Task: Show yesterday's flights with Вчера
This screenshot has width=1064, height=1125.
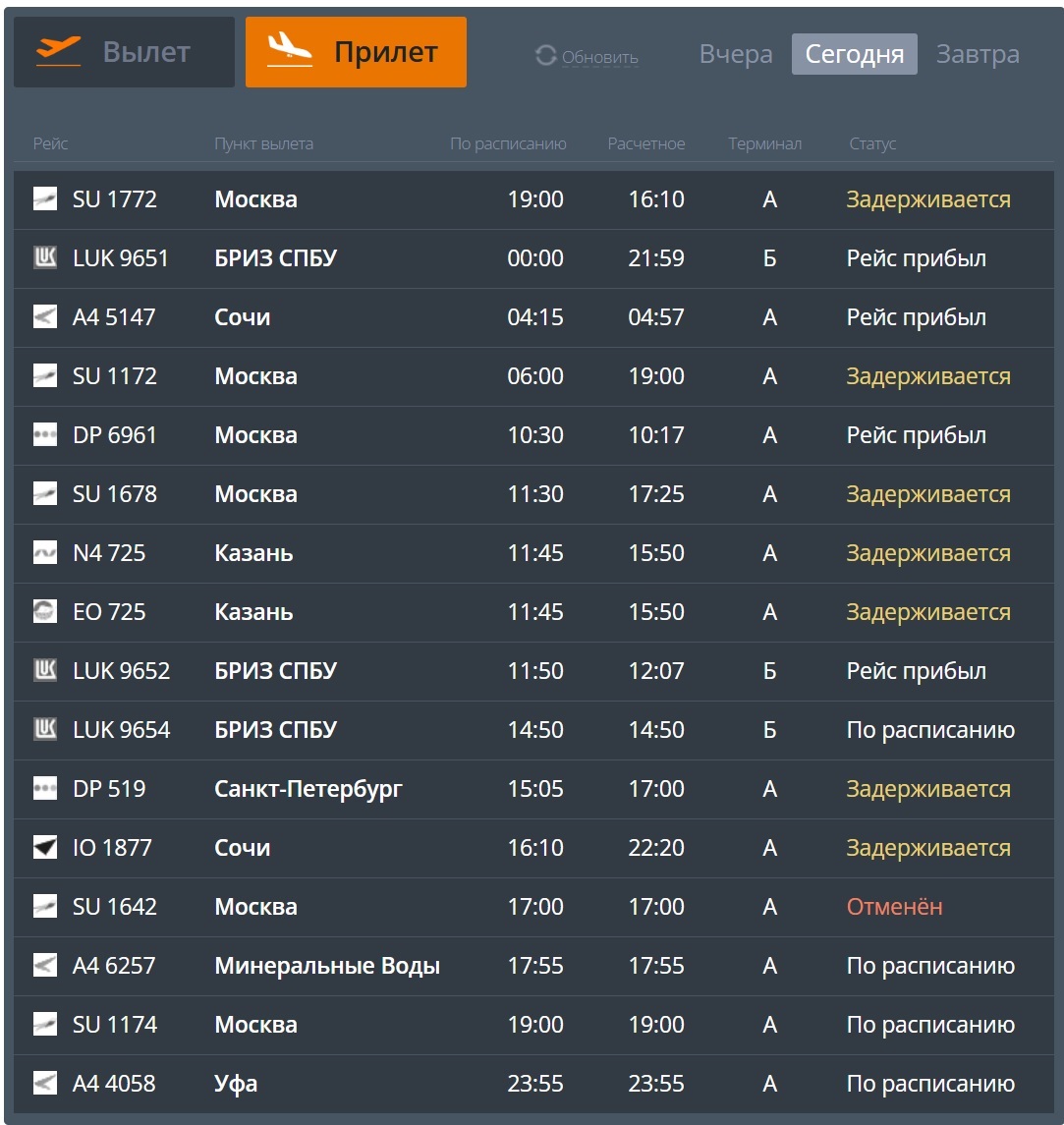Action: pos(736,54)
